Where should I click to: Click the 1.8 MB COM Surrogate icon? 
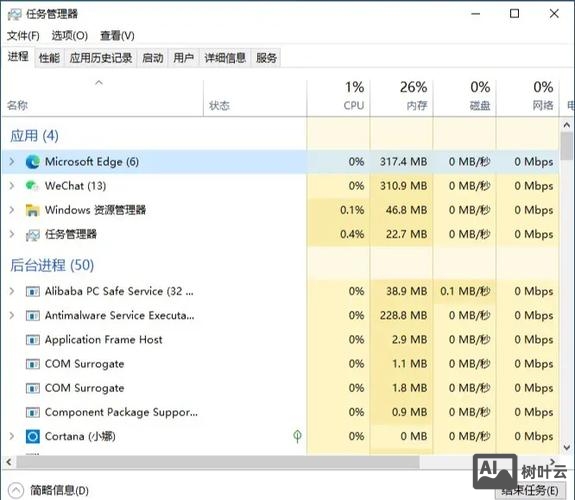pos(33,388)
